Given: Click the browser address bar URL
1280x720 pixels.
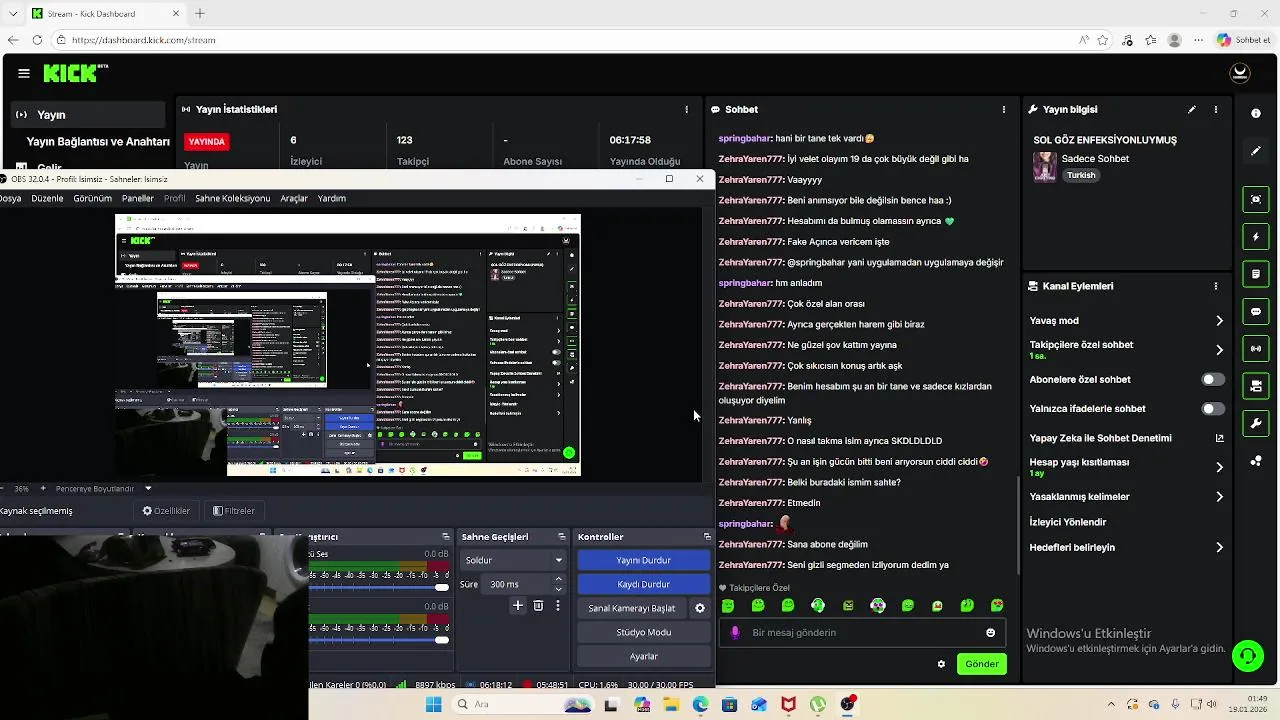Looking at the screenshot, I should pos(144,40).
